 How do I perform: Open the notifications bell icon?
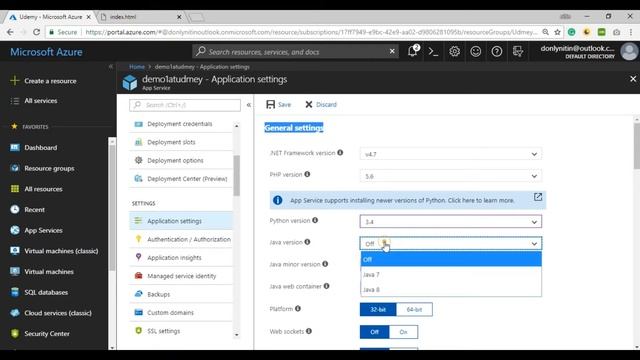point(413,51)
